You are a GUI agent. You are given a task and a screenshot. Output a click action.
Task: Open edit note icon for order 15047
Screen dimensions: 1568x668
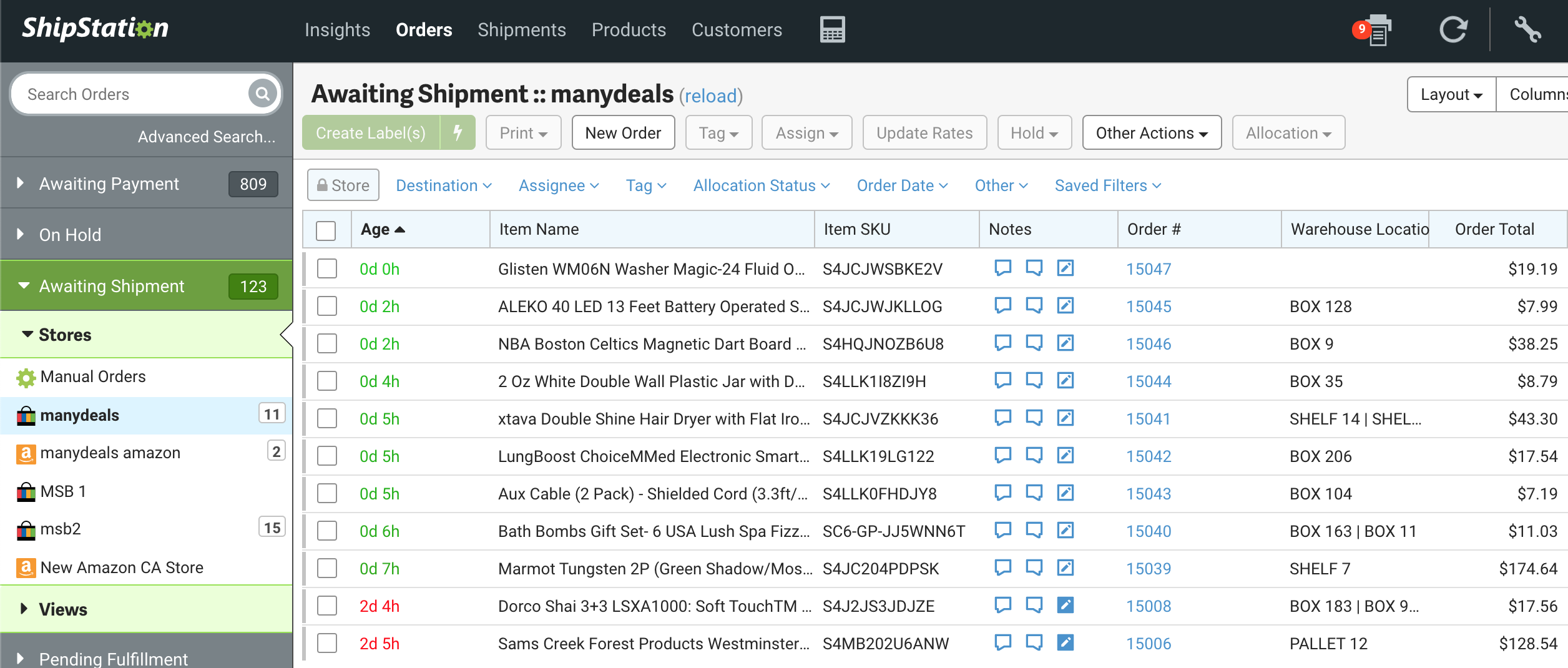1065,268
